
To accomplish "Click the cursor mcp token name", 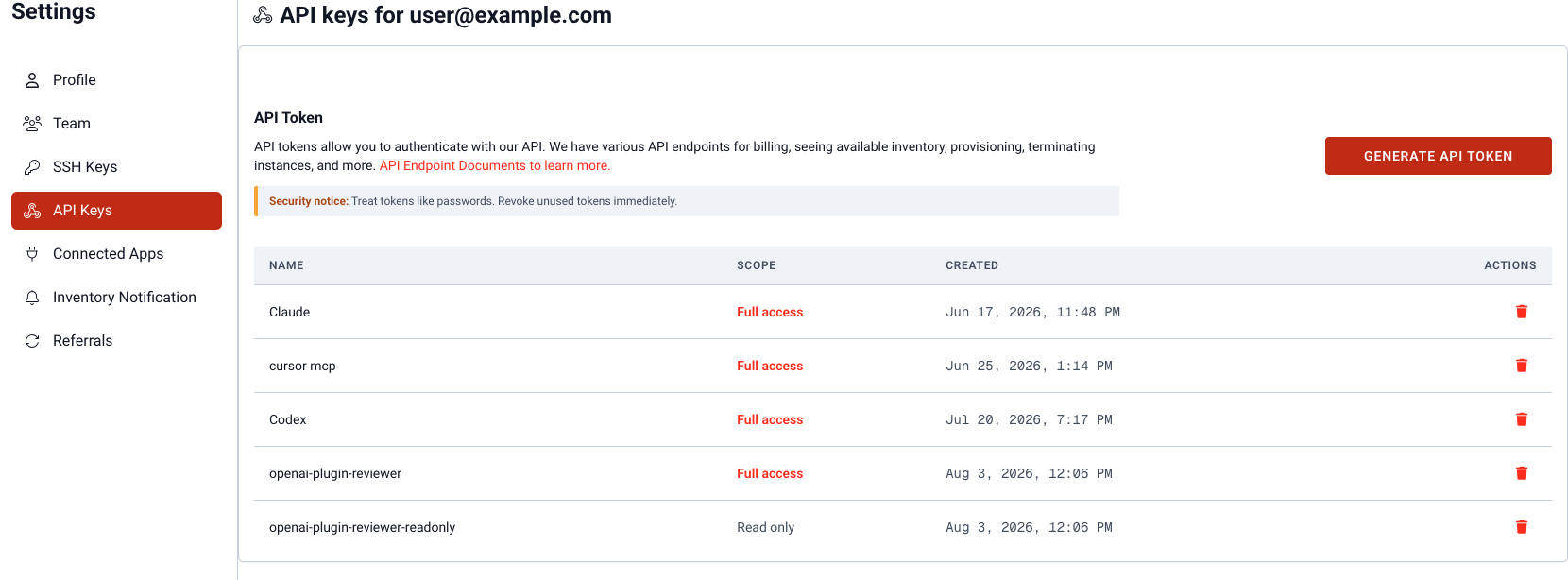I will tap(302, 366).
